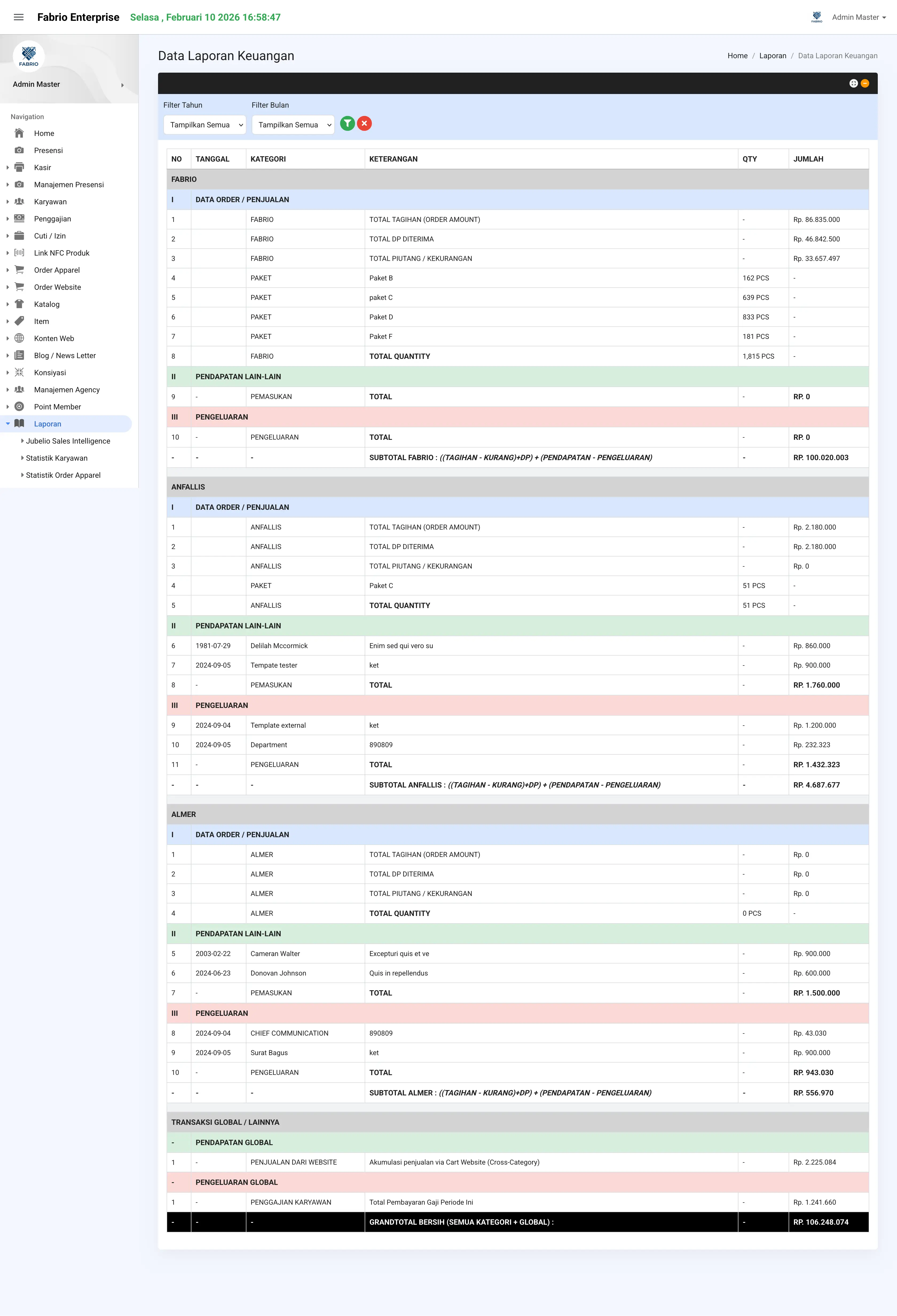Image resolution: width=897 pixels, height=1316 pixels.
Task: Click the Fabrio Enterprise brand title
Action: click(78, 17)
